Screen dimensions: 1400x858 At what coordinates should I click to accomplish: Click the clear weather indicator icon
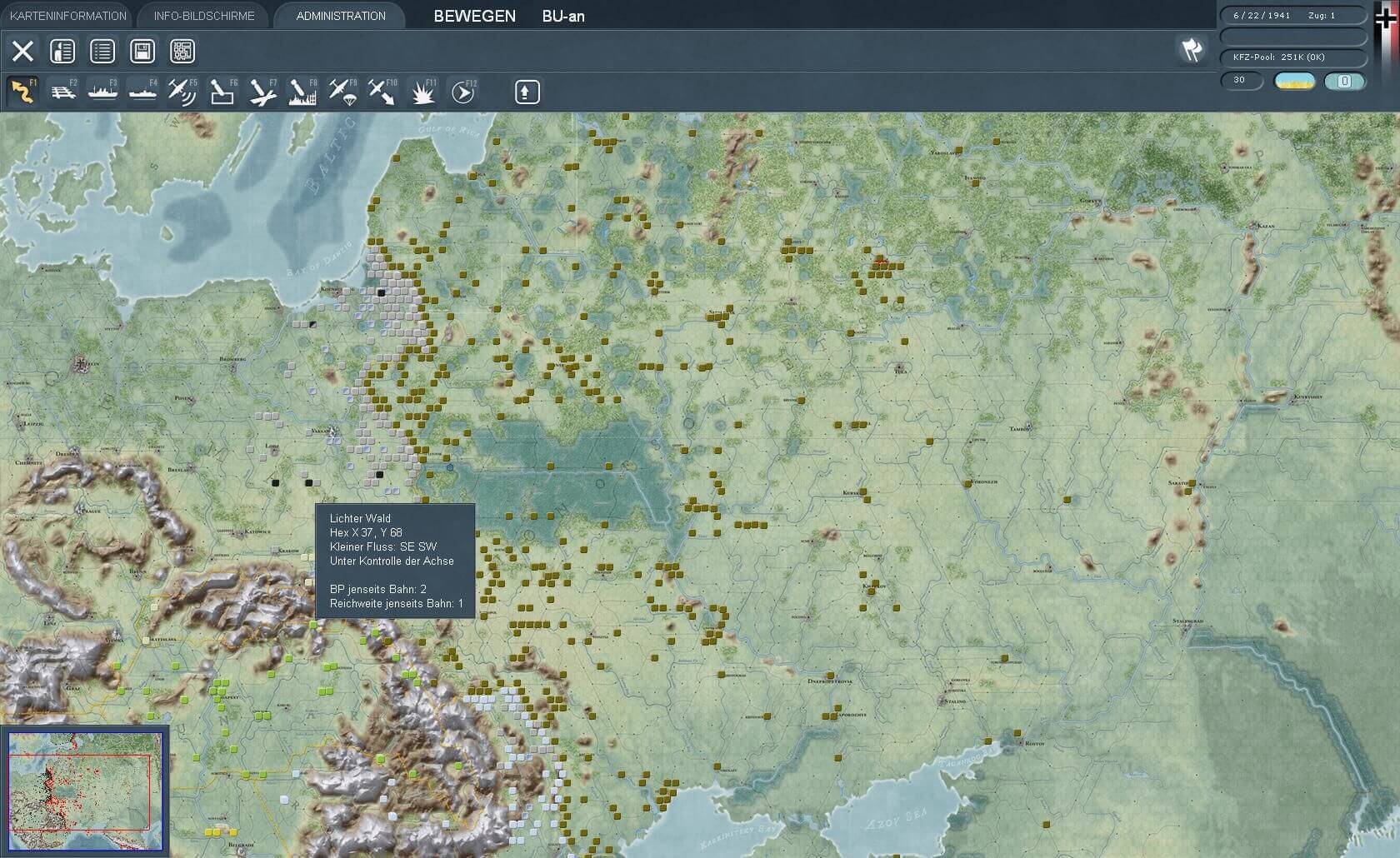pos(1295,81)
